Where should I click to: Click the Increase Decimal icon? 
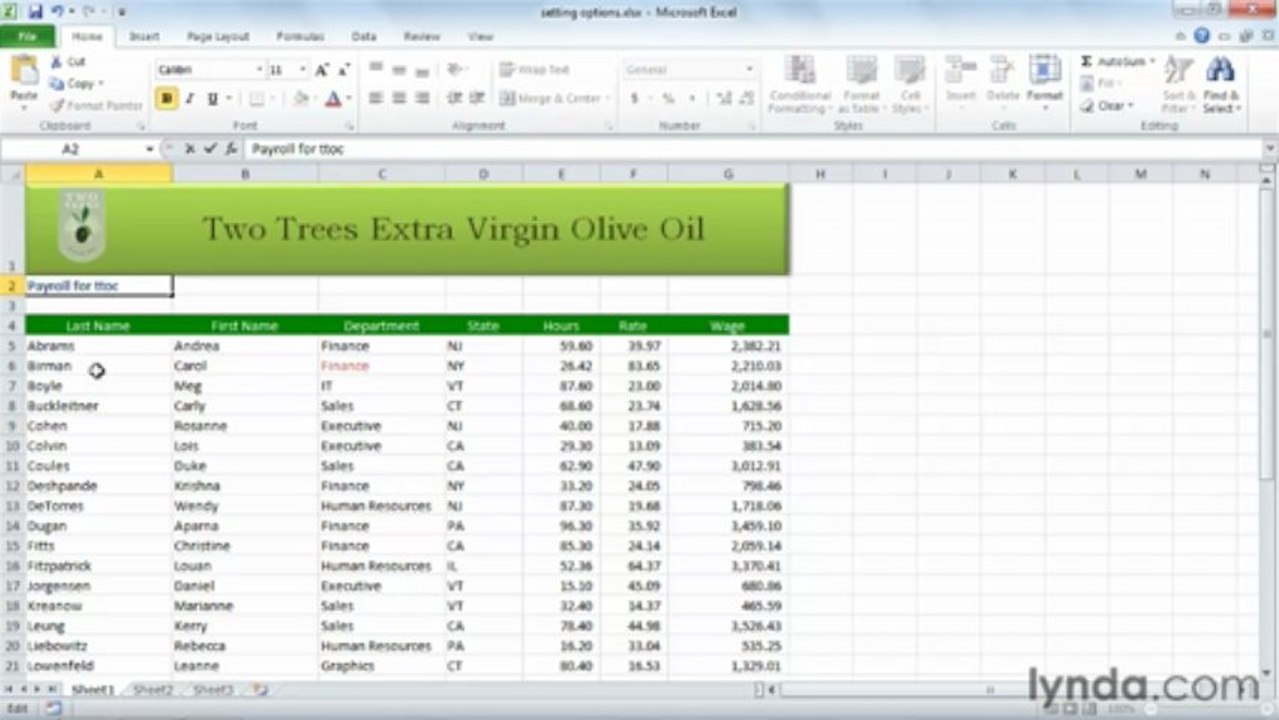[x=724, y=98]
